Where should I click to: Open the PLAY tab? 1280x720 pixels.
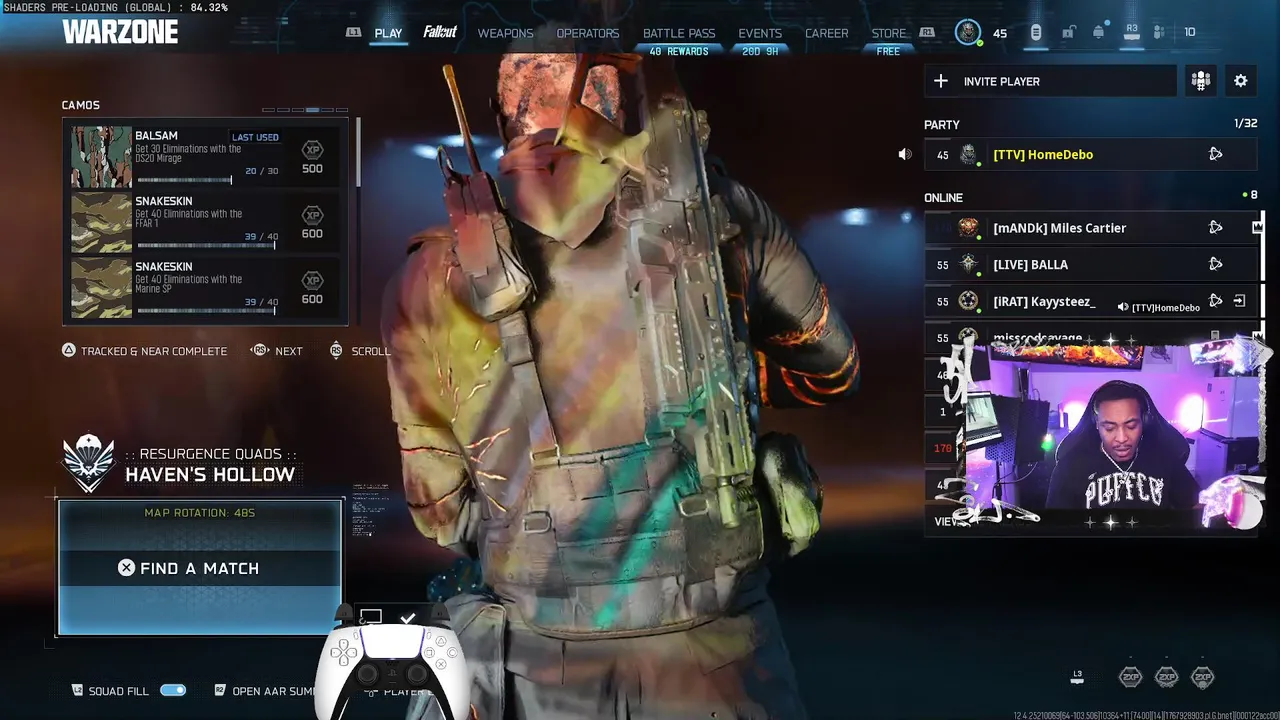click(x=388, y=33)
